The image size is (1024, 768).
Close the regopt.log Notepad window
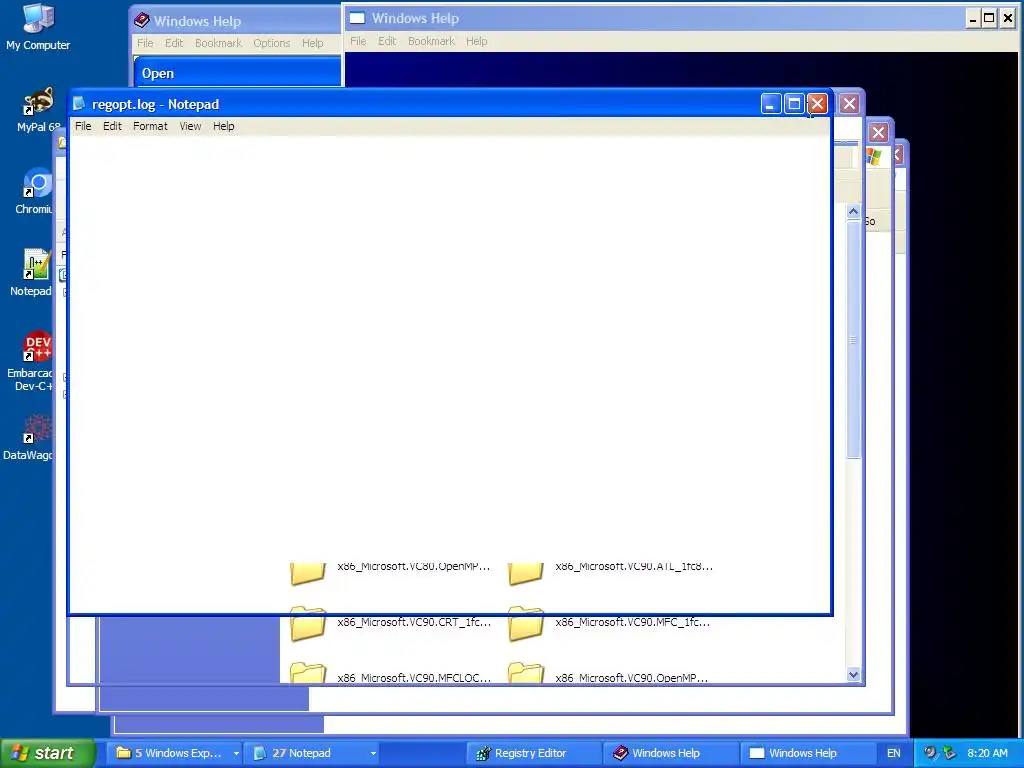pos(817,104)
